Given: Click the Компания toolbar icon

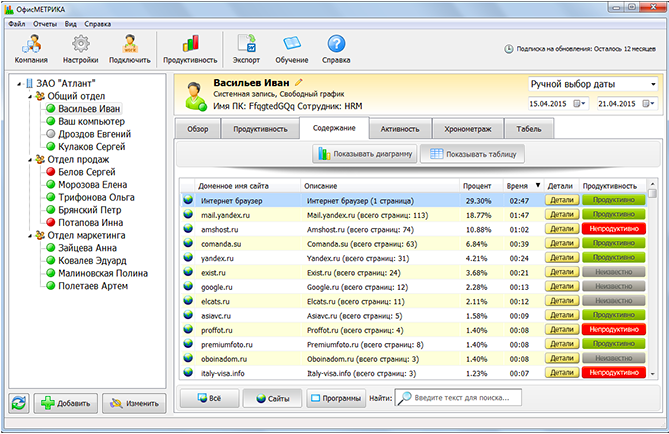Looking at the screenshot, I should 30,46.
